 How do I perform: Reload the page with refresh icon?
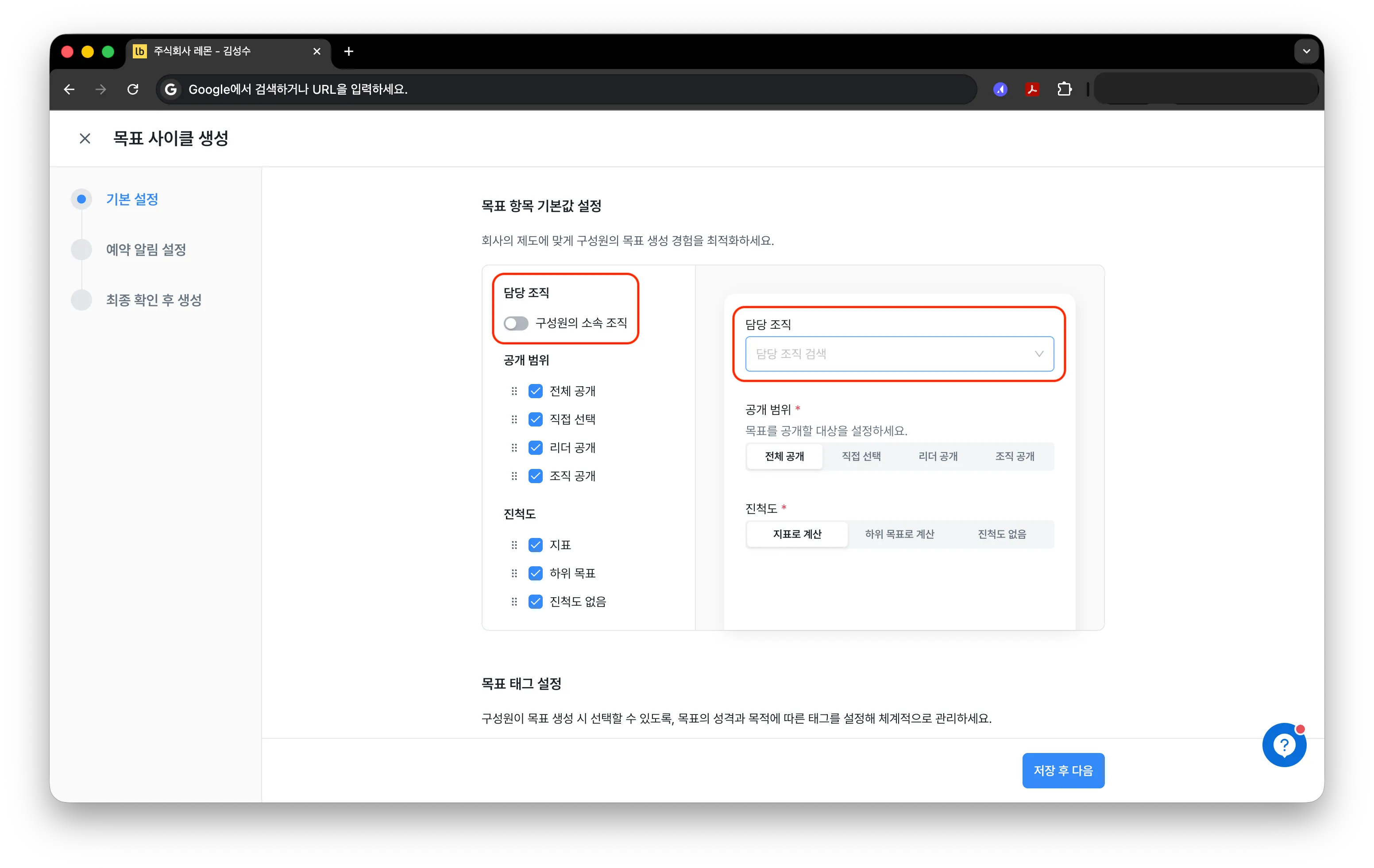(x=133, y=89)
